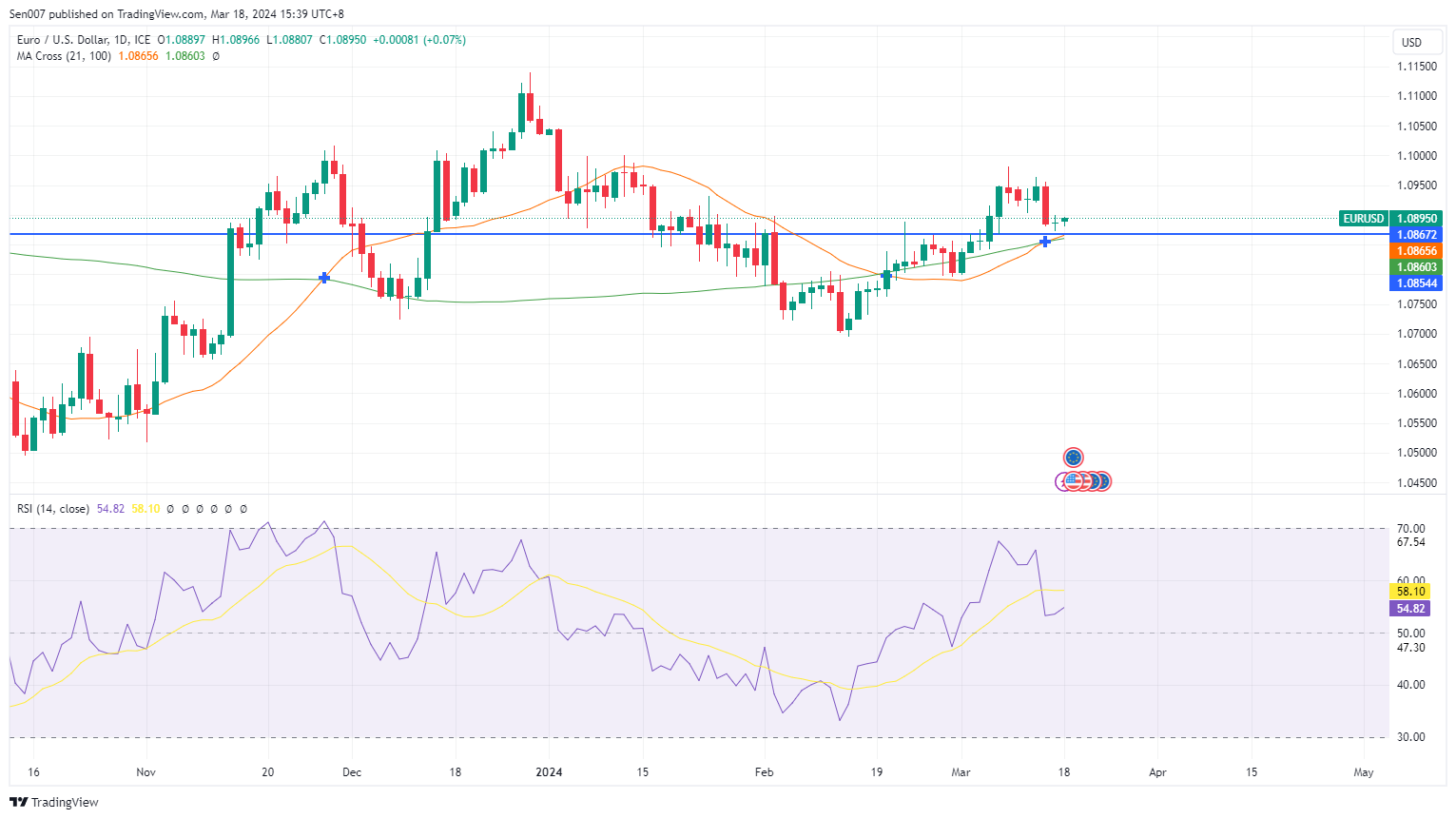Click the 'May' date axis label
1456x819 pixels.
pos(1364,772)
